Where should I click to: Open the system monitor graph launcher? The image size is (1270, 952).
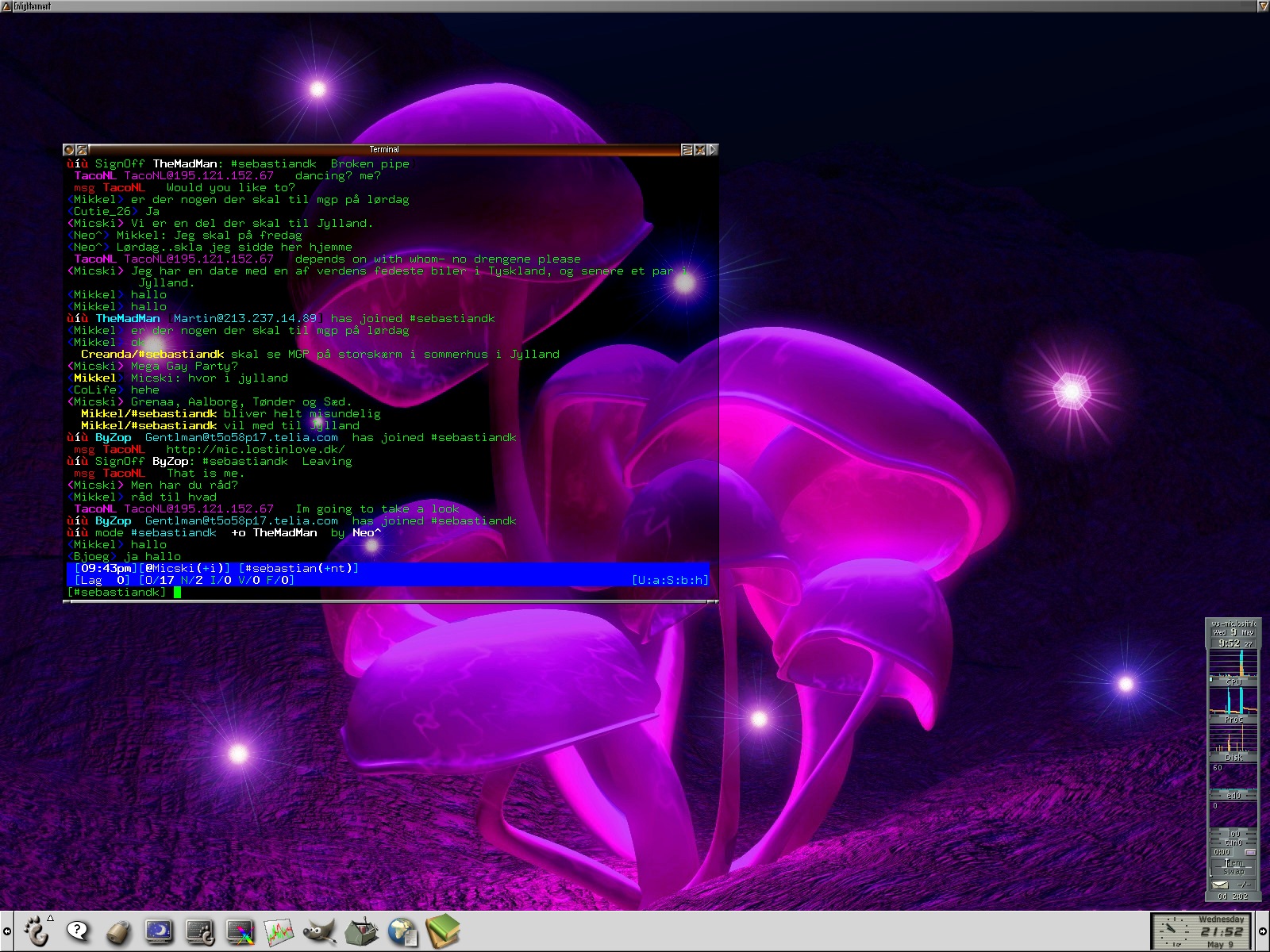click(279, 931)
